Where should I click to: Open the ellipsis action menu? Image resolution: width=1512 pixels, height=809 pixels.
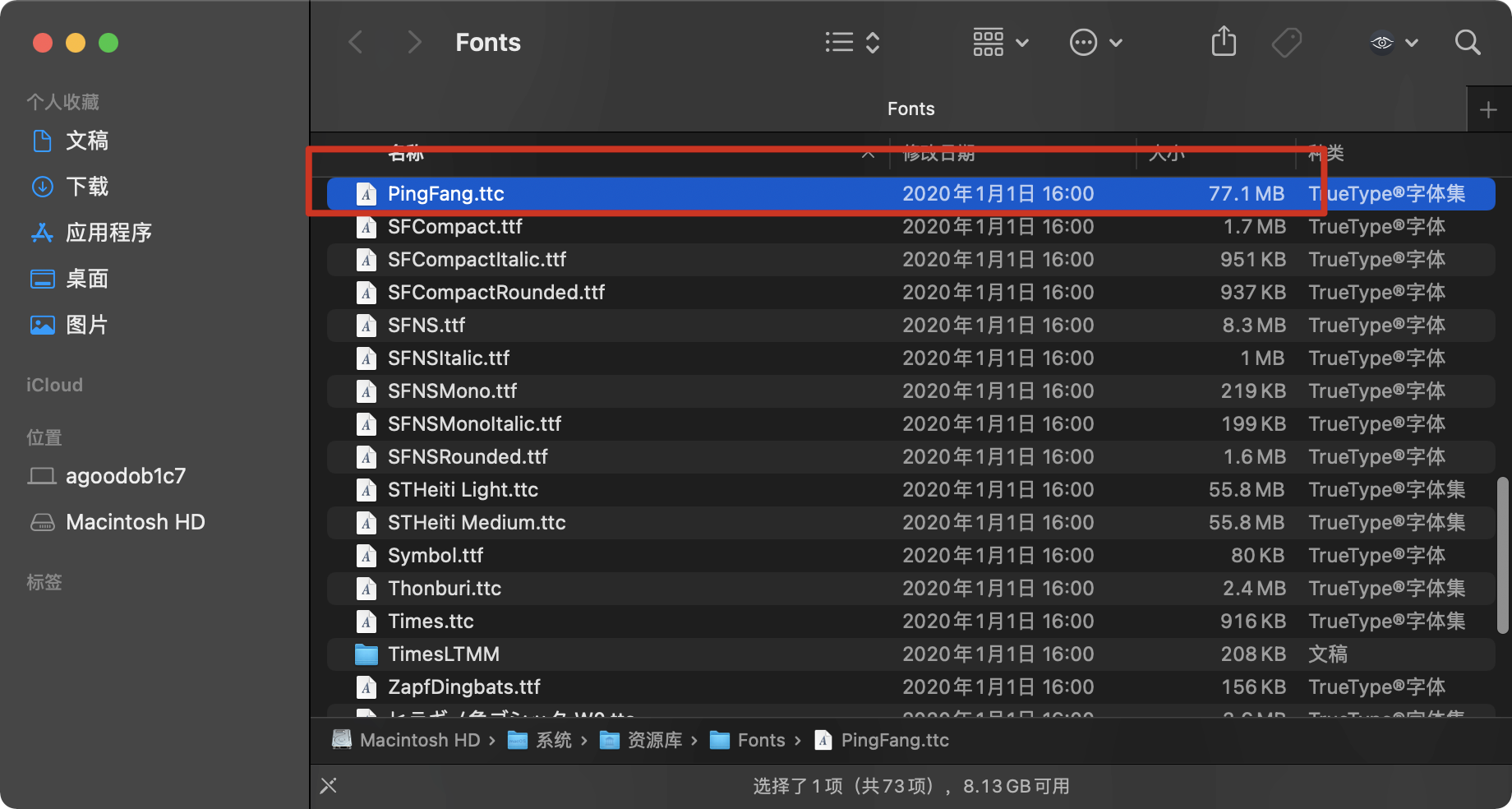click(1095, 42)
